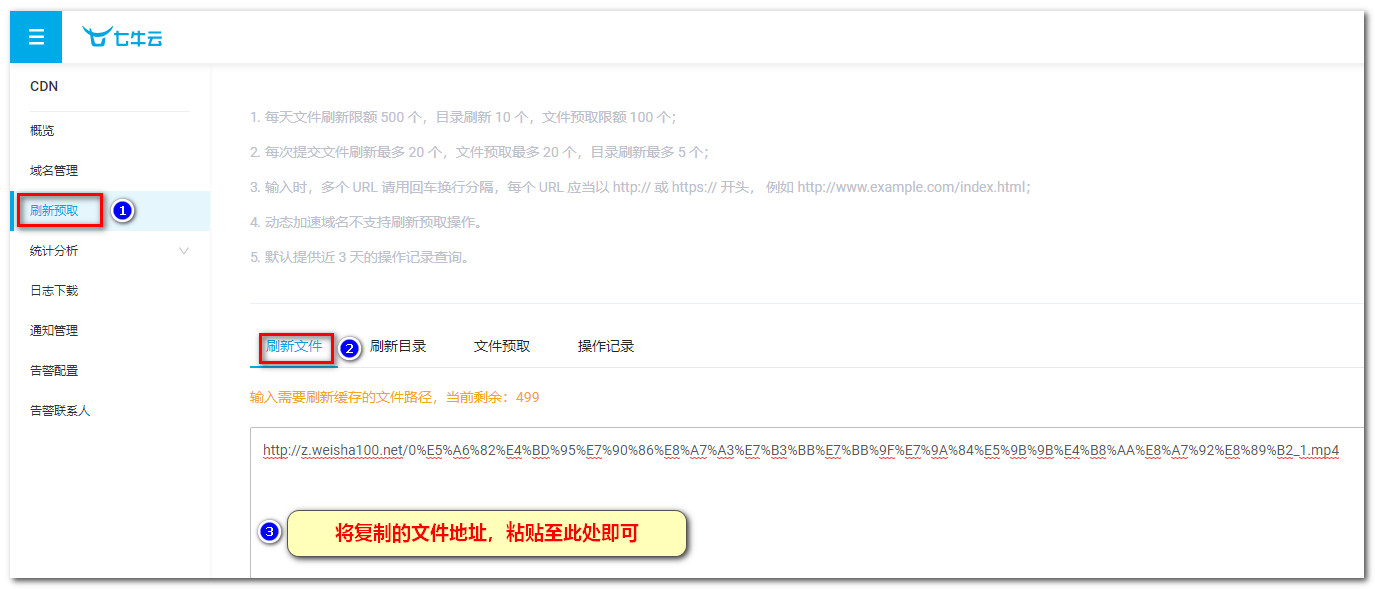1375x589 pixels.
Task: Open the 操作记录 tab
Action: (606, 346)
